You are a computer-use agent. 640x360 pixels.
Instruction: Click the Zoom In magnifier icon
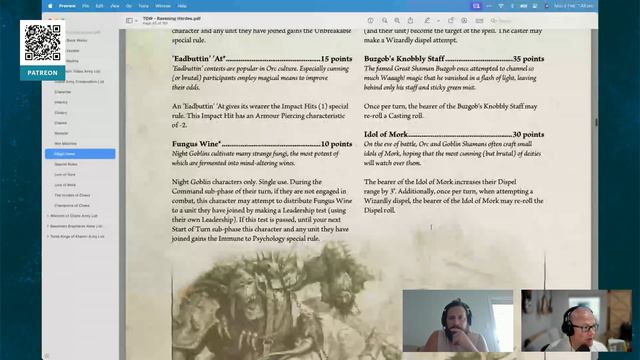pyautogui.click(x=397, y=20)
